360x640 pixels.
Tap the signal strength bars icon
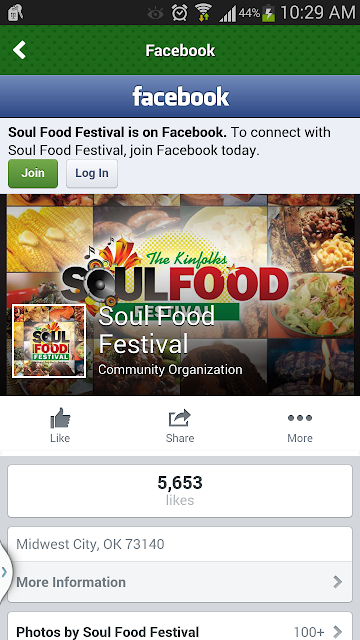(x=227, y=13)
